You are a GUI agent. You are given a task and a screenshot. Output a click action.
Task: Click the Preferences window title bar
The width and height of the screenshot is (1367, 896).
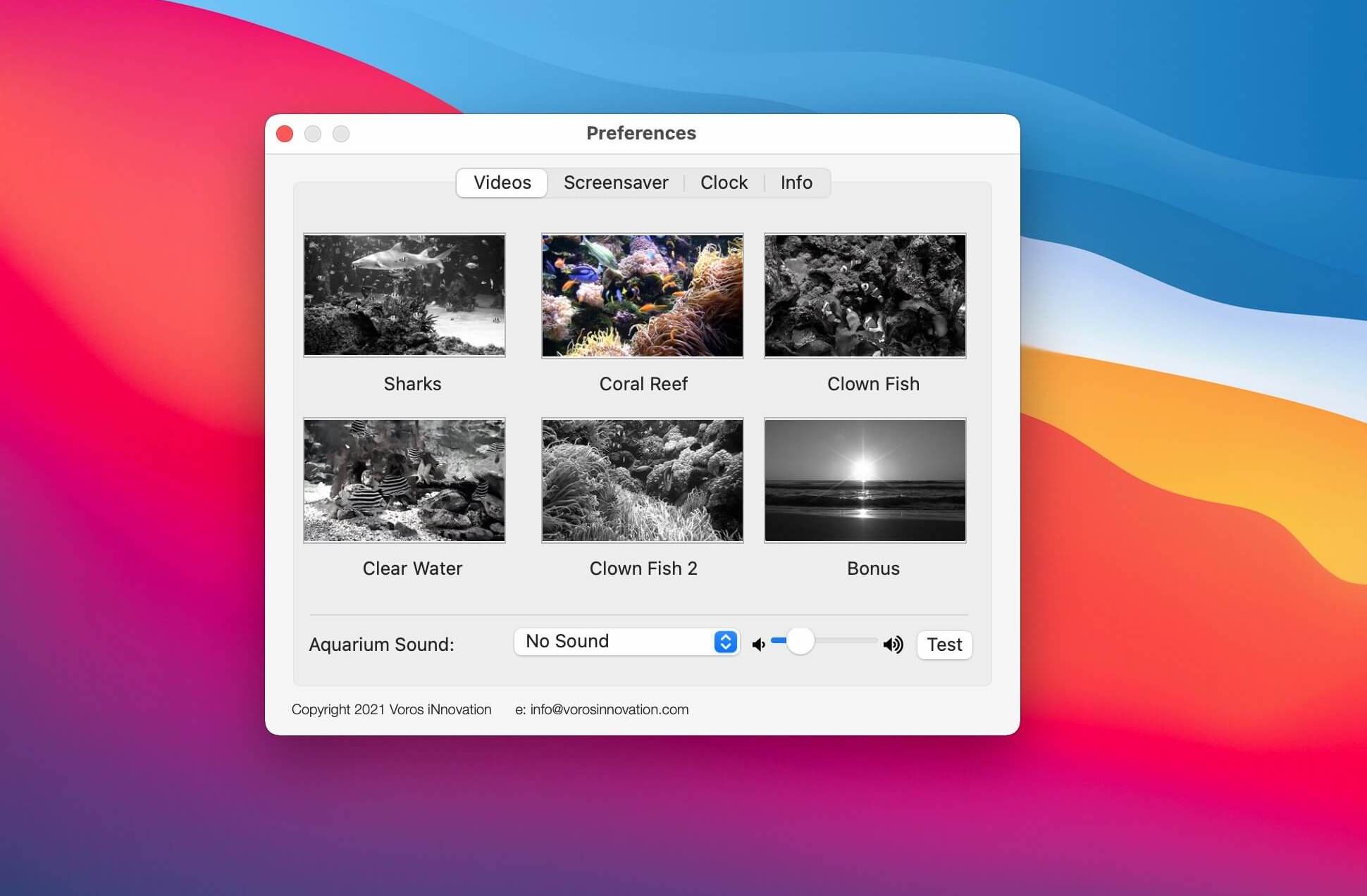pyautogui.click(x=641, y=133)
